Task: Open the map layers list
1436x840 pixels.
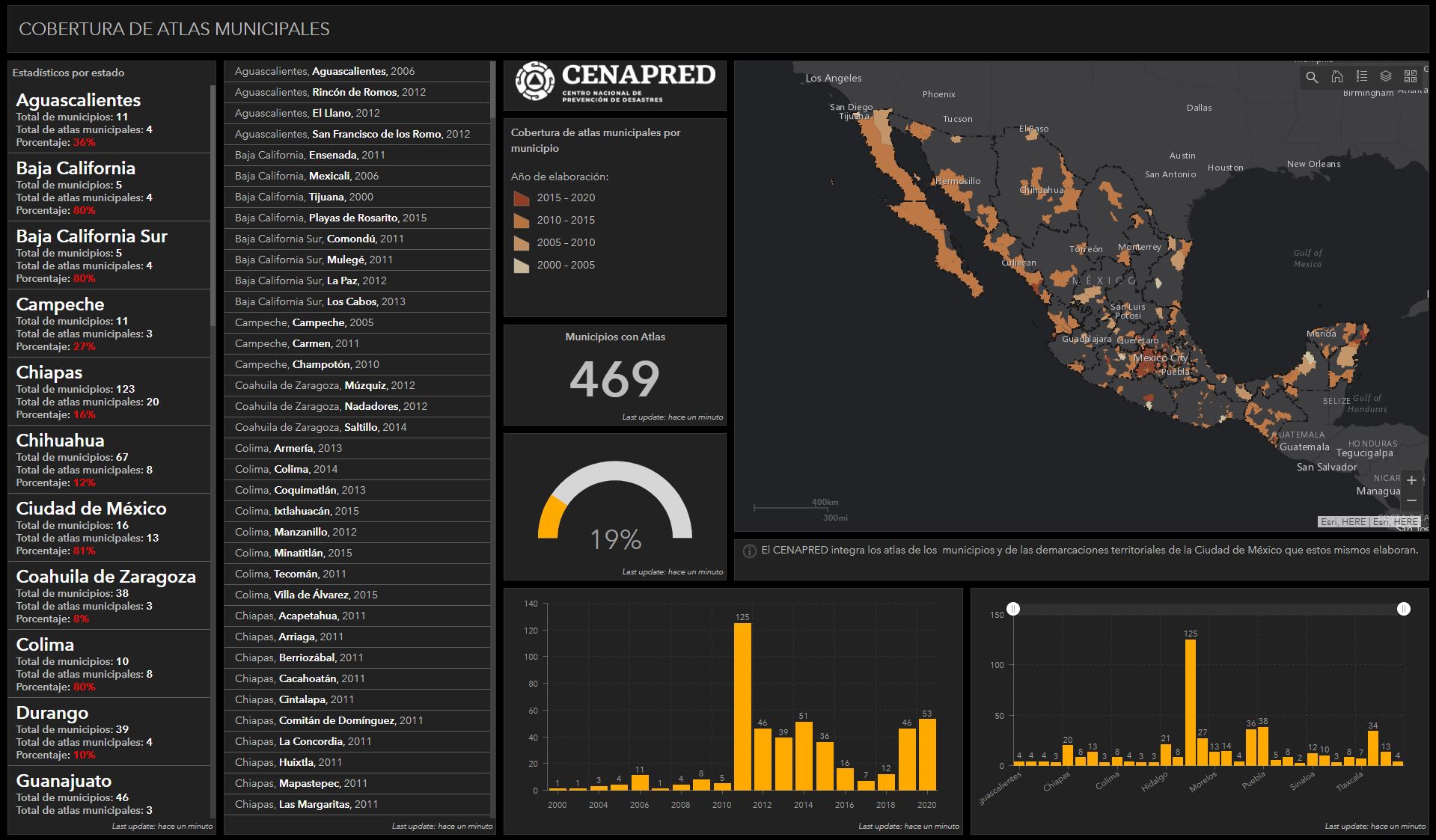Action: [x=1386, y=76]
